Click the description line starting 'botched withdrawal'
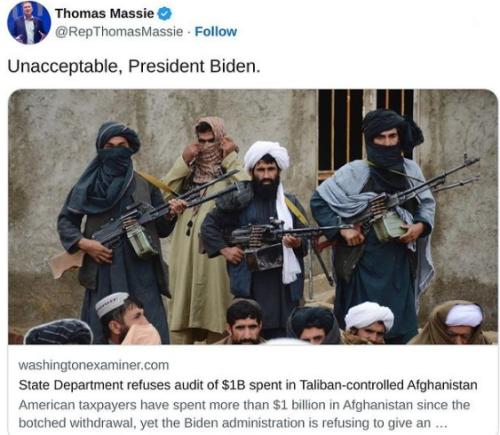500x435 pixels. (x=232, y=423)
